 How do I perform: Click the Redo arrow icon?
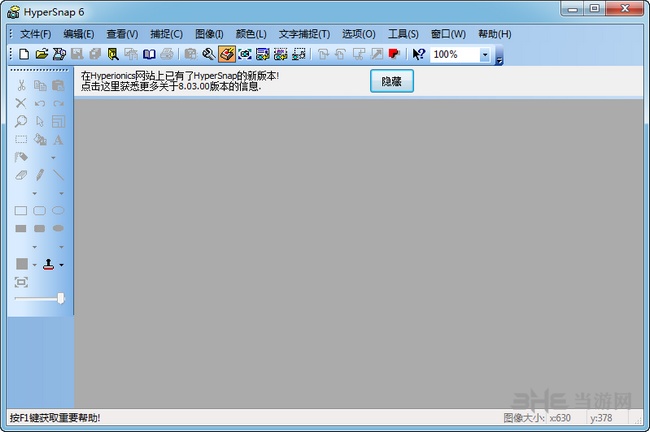[58, 103]
